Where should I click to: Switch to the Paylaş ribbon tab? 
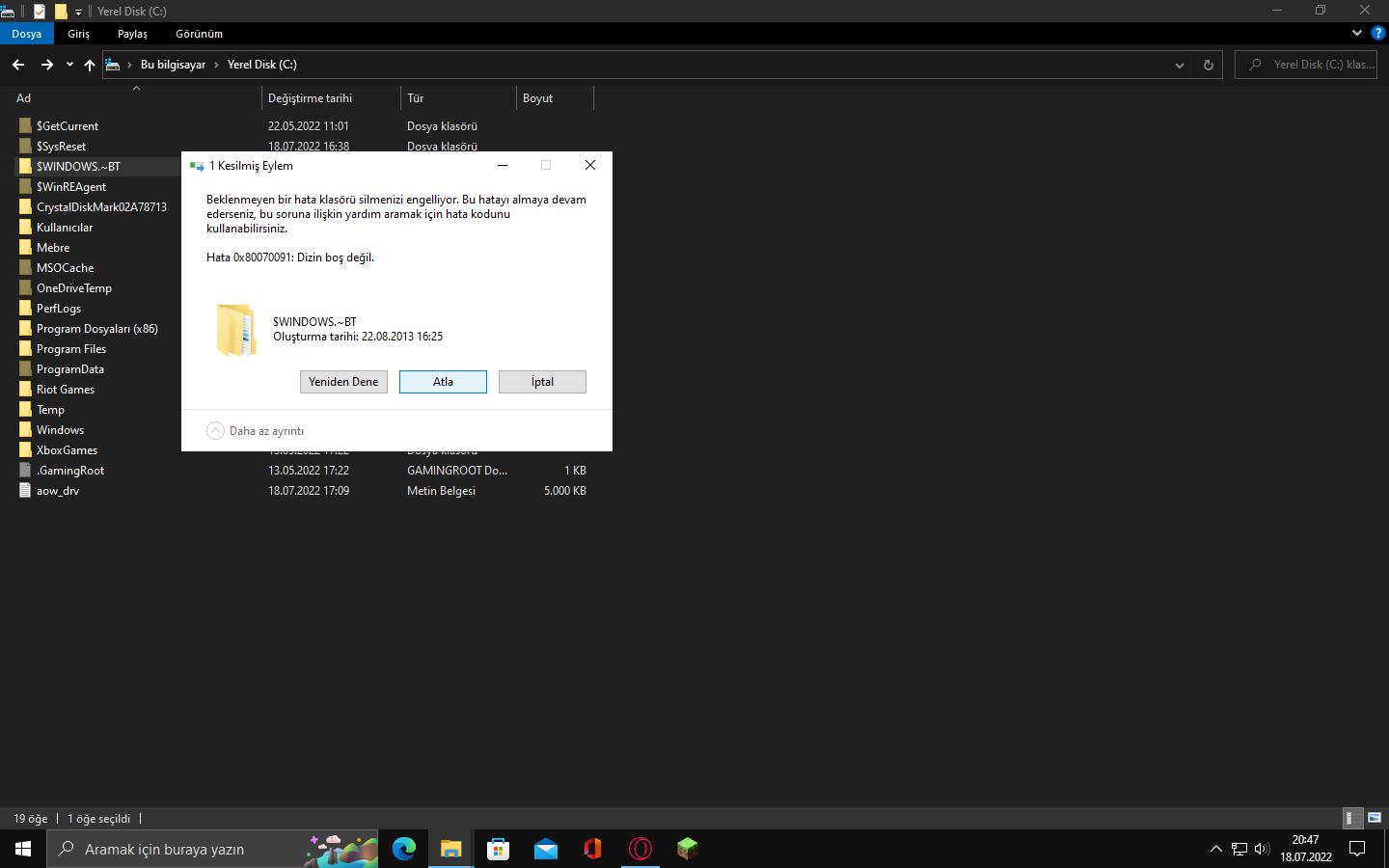(x=133, y=34)
